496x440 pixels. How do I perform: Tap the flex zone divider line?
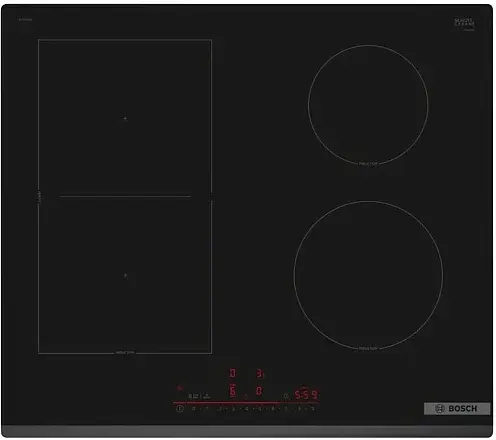pos(125,197)
